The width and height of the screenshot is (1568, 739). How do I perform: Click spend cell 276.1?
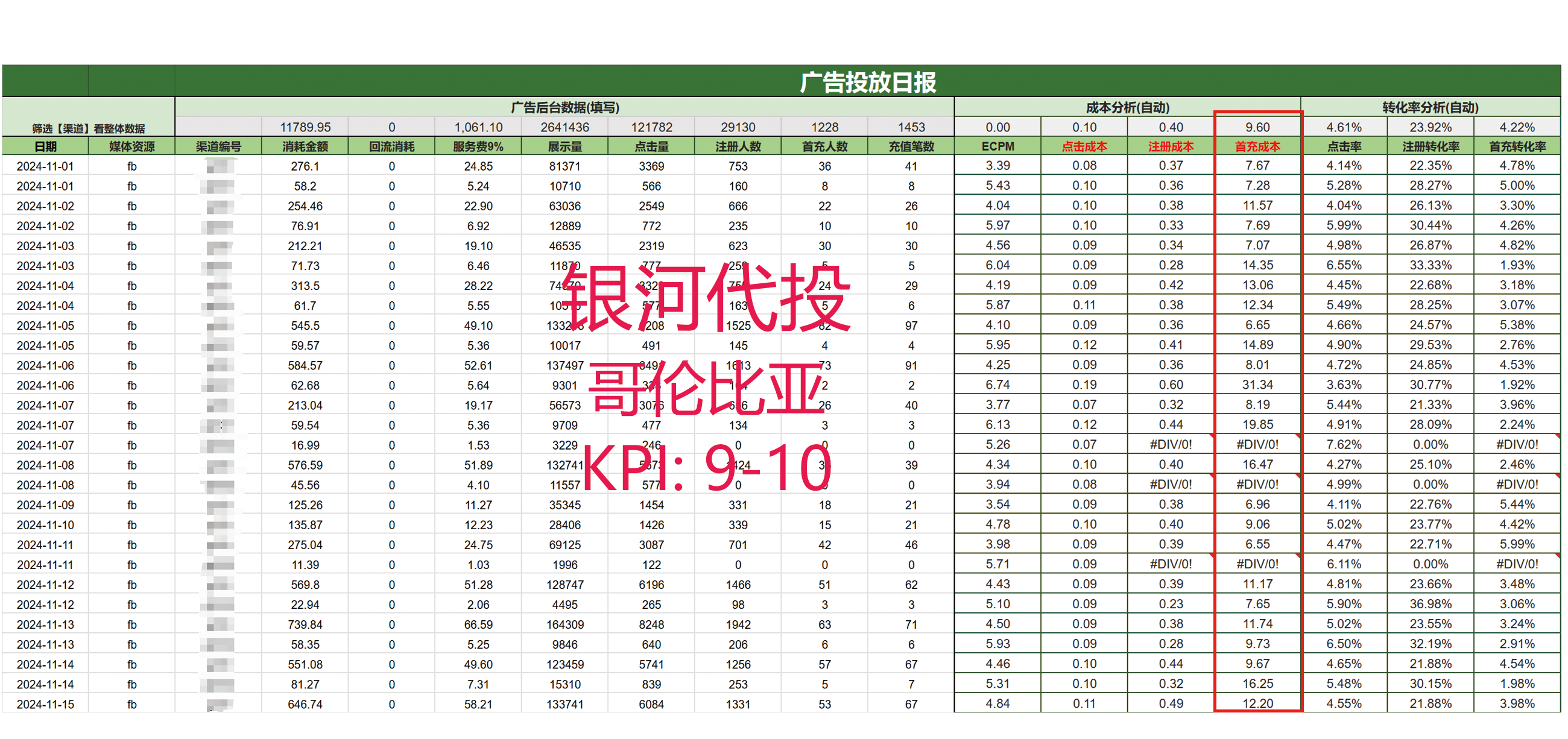[305, 166]
